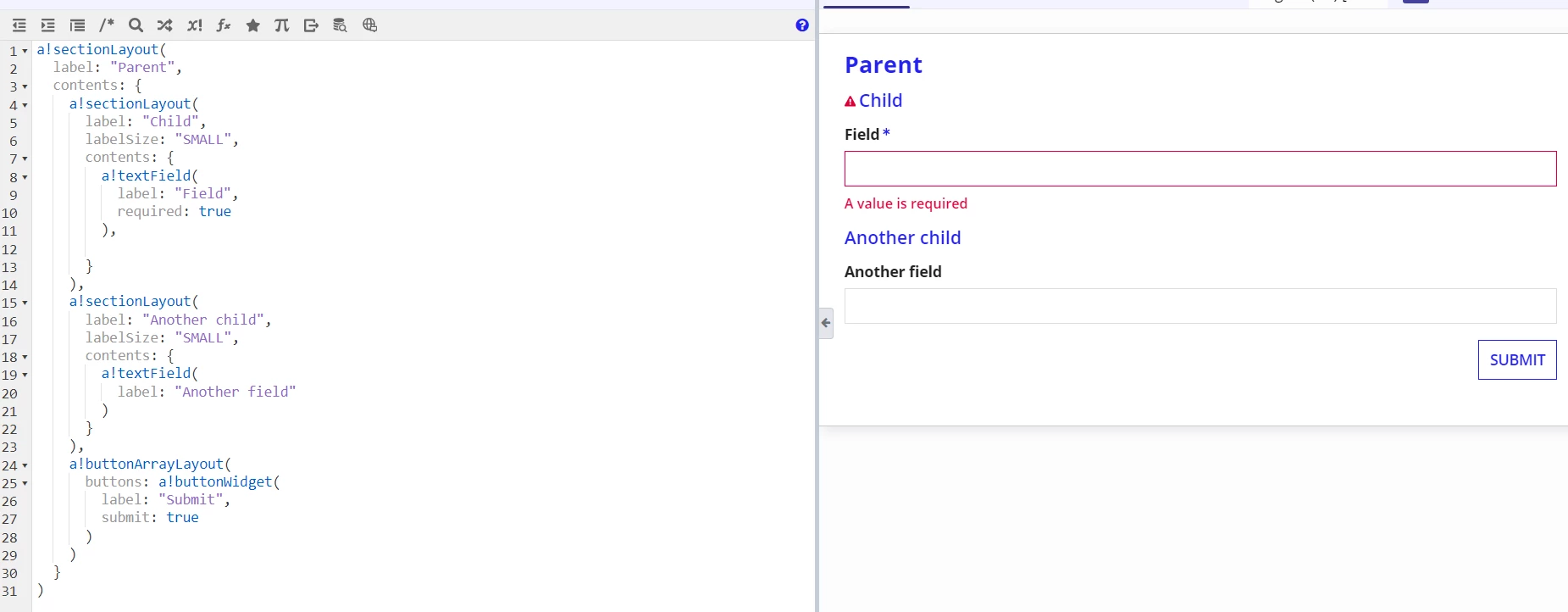Click the outdent code toolbar icon

point(19,25)
